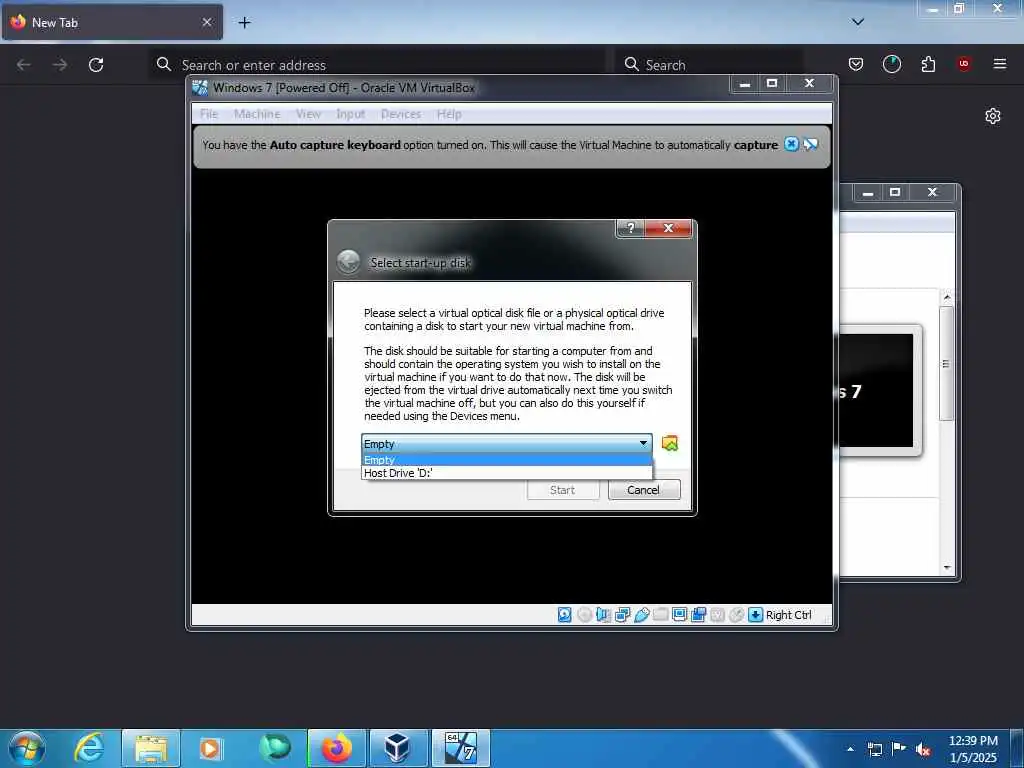The image size is (1024, 768).
Task: Click the circular clock icon in Firefox toolbar
Action: 891,64
